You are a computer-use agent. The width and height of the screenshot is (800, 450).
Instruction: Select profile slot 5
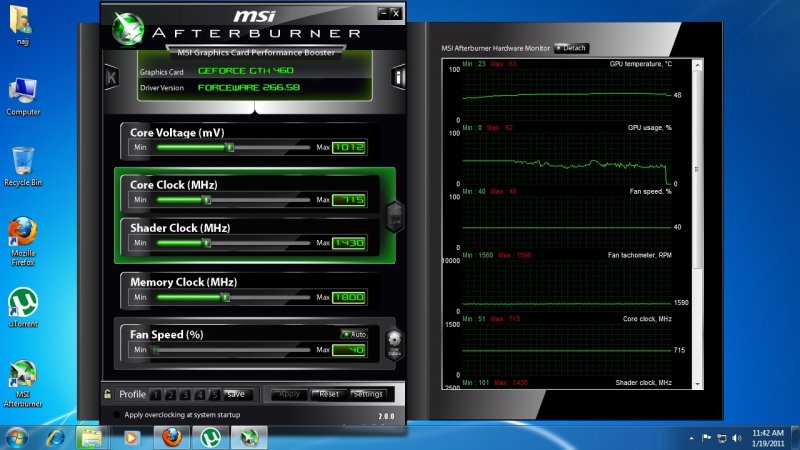coord(214,394)
